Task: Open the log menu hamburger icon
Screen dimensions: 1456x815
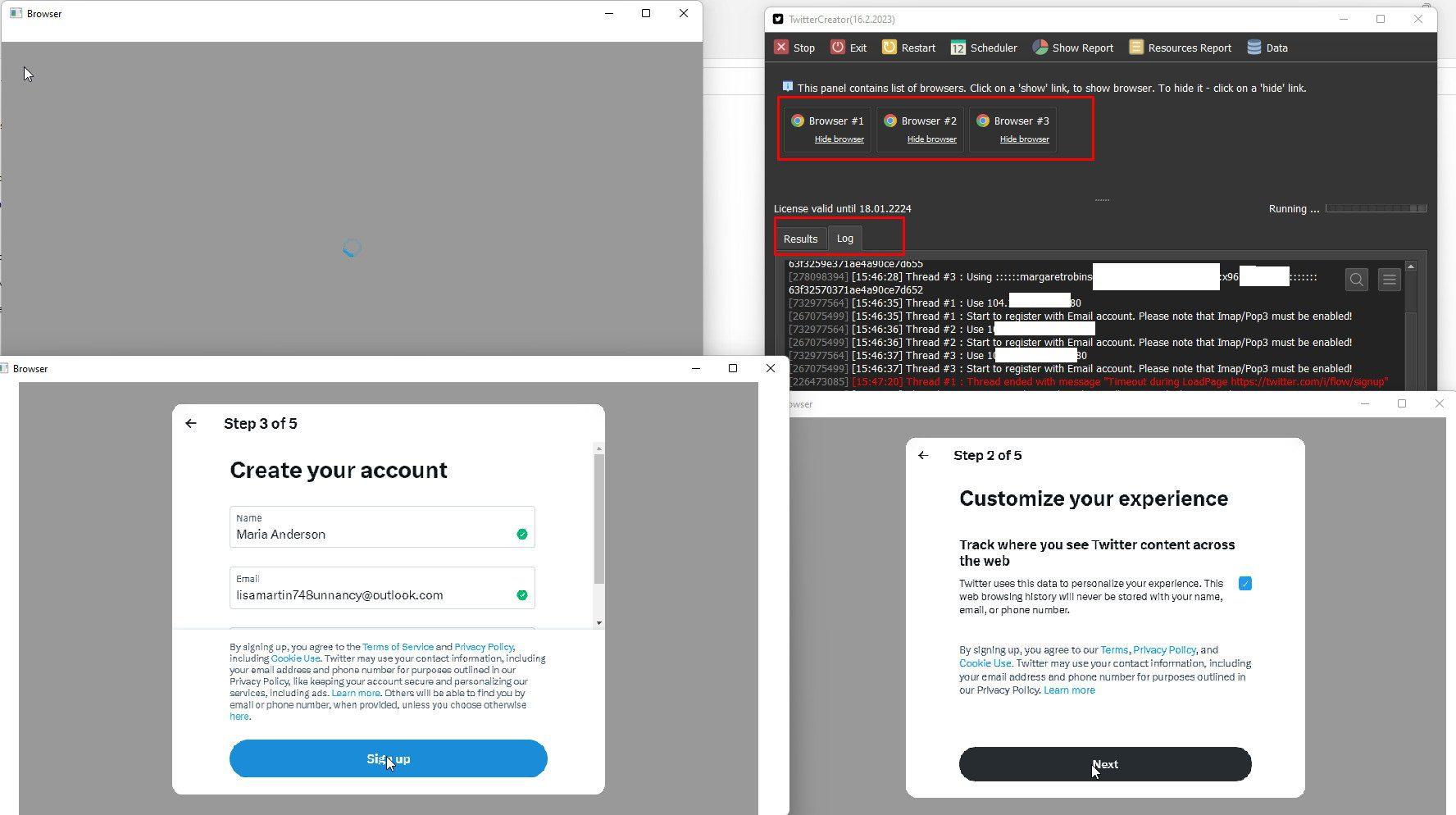Action: pos(1389,280)
